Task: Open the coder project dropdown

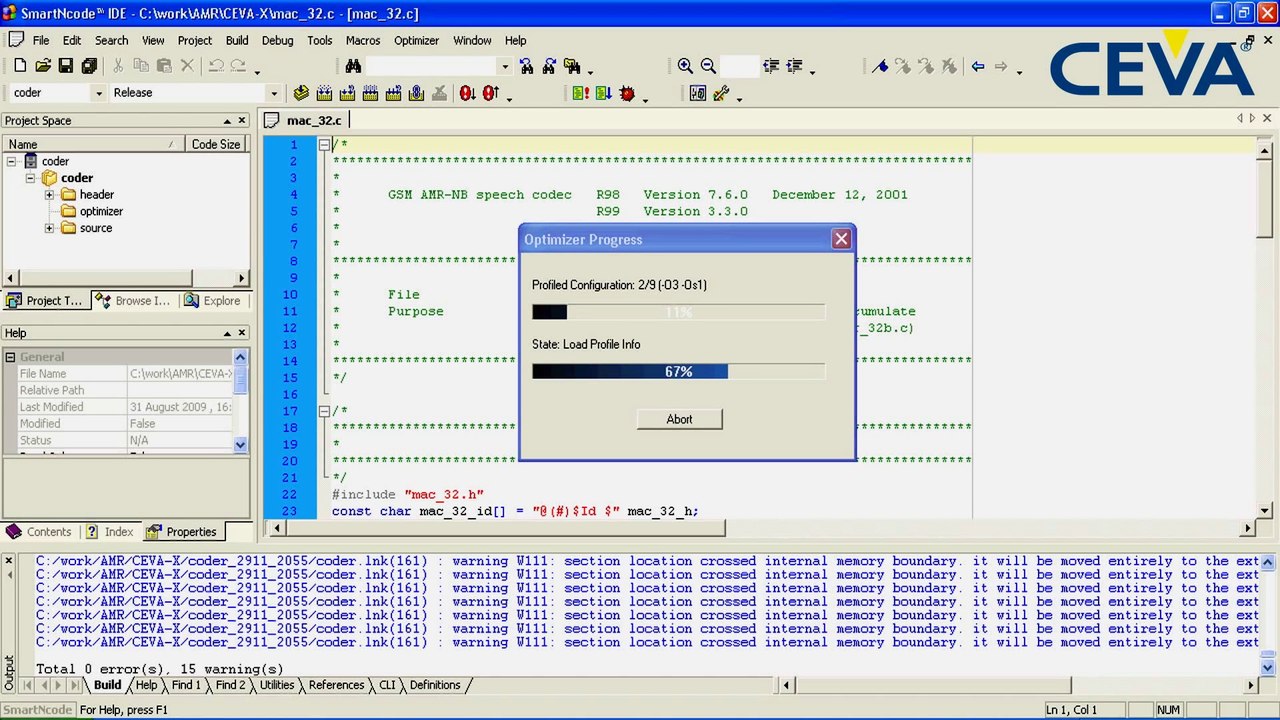Action: point(98,93)
